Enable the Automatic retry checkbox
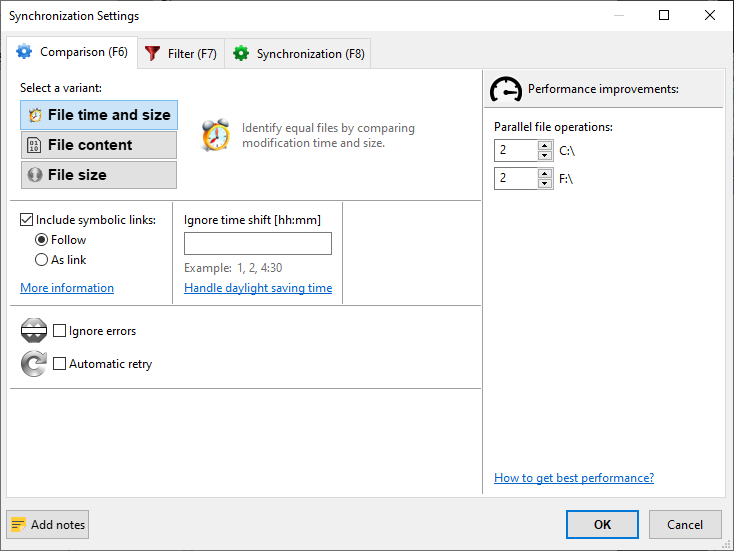 click(60, 364)
